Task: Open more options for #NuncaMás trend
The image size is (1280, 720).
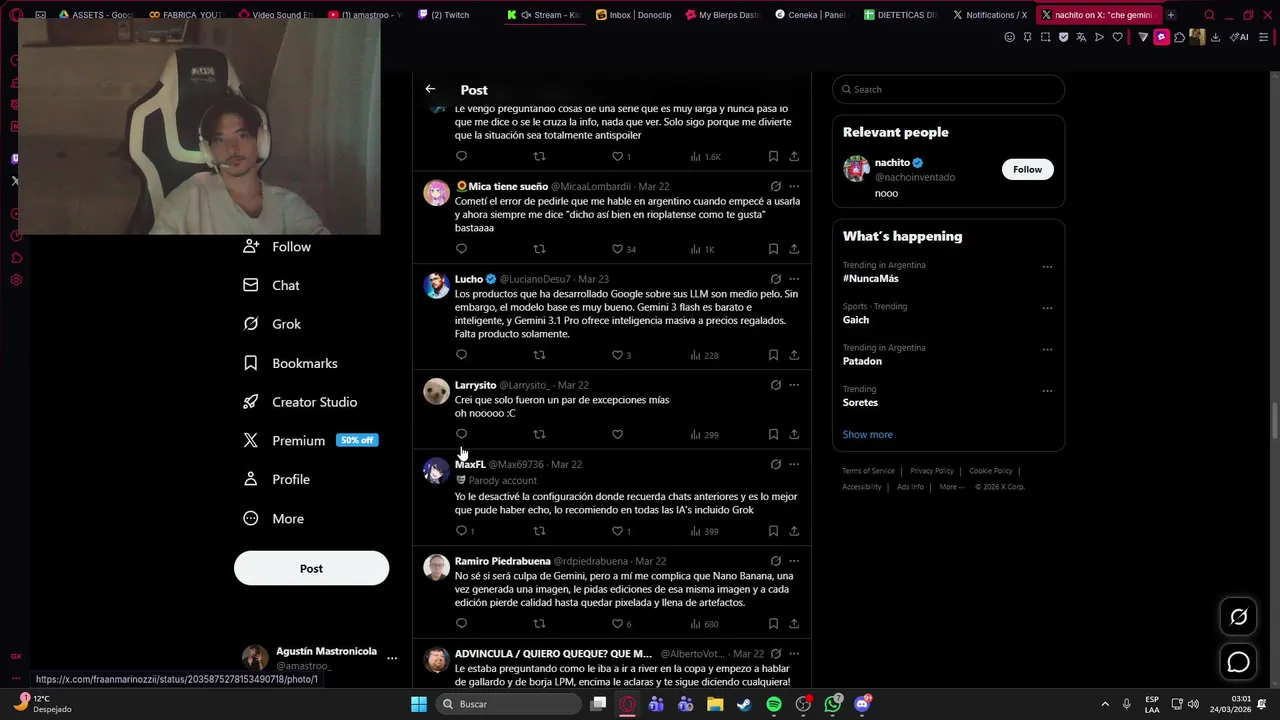Action: click(1047, 267)
